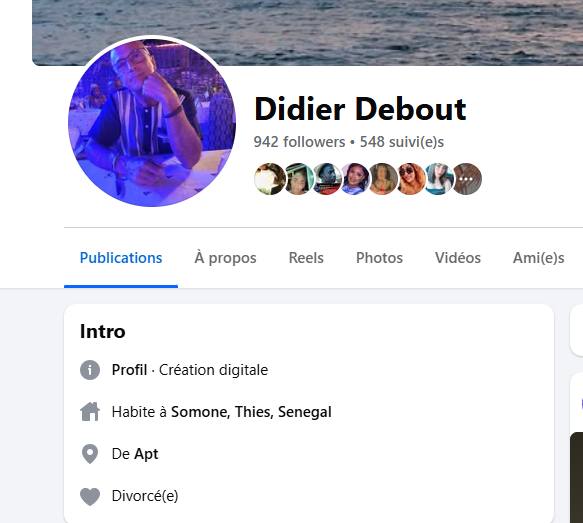
Task: Open the À propos tab
Action: pos(225,258)
